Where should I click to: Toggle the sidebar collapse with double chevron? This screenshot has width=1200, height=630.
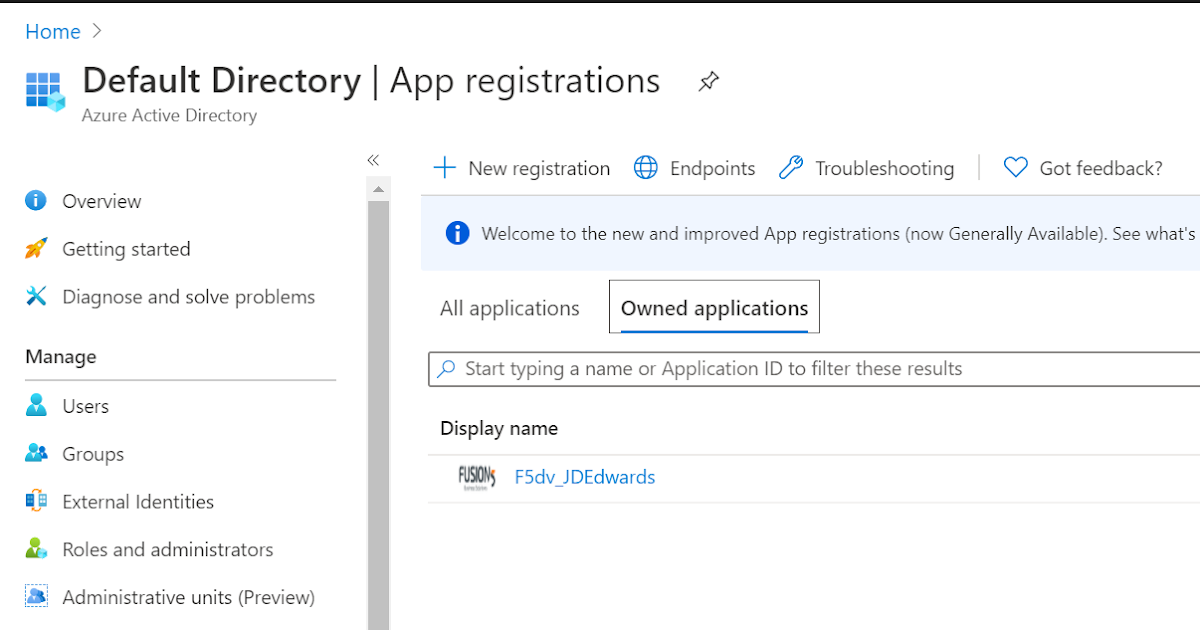[x=373, y=158]
